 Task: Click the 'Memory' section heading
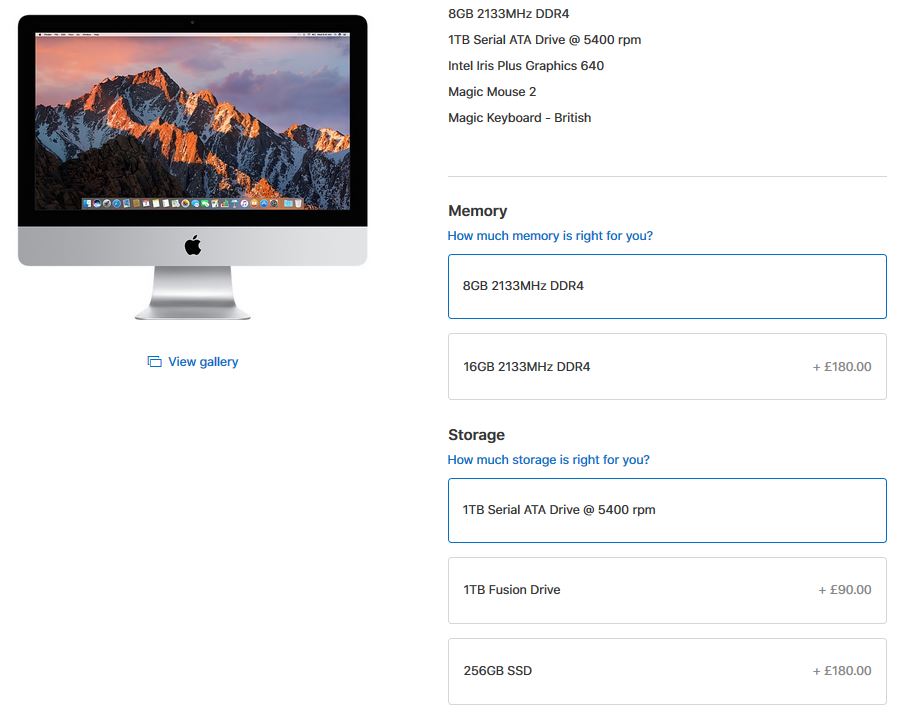pos(477,211)
